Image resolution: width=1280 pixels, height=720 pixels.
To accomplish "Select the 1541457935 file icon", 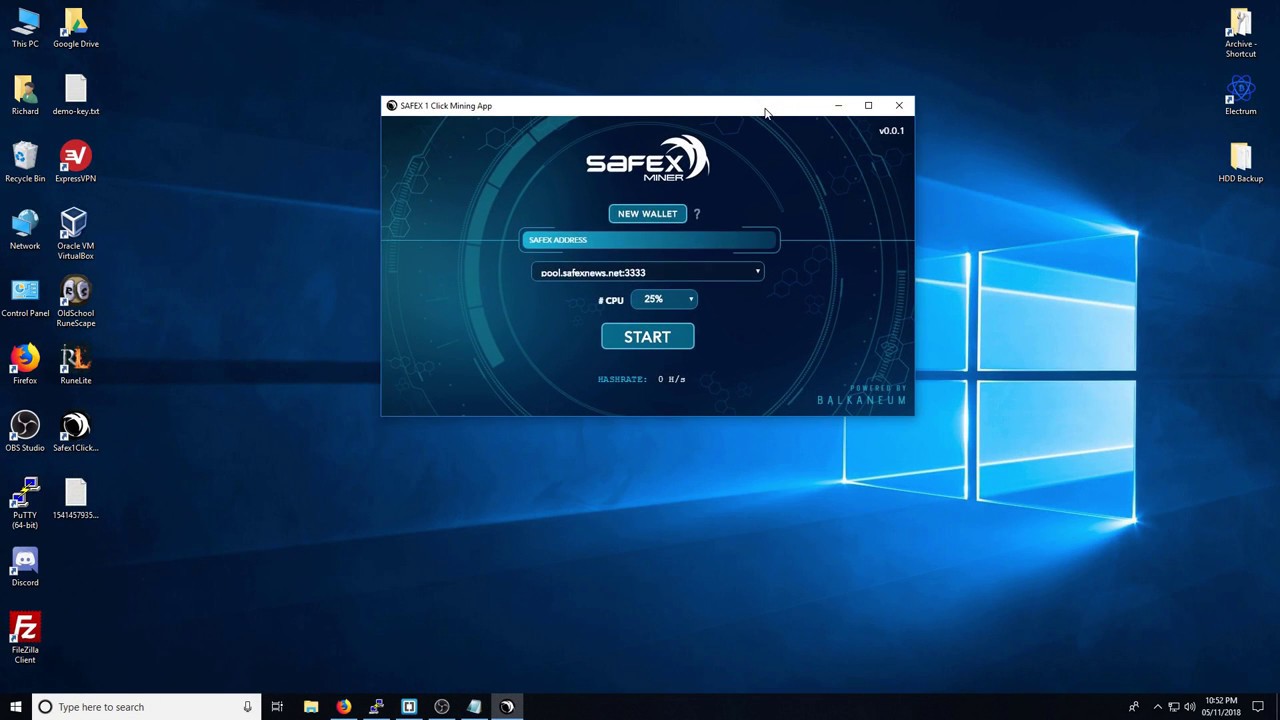I will 76,497.
